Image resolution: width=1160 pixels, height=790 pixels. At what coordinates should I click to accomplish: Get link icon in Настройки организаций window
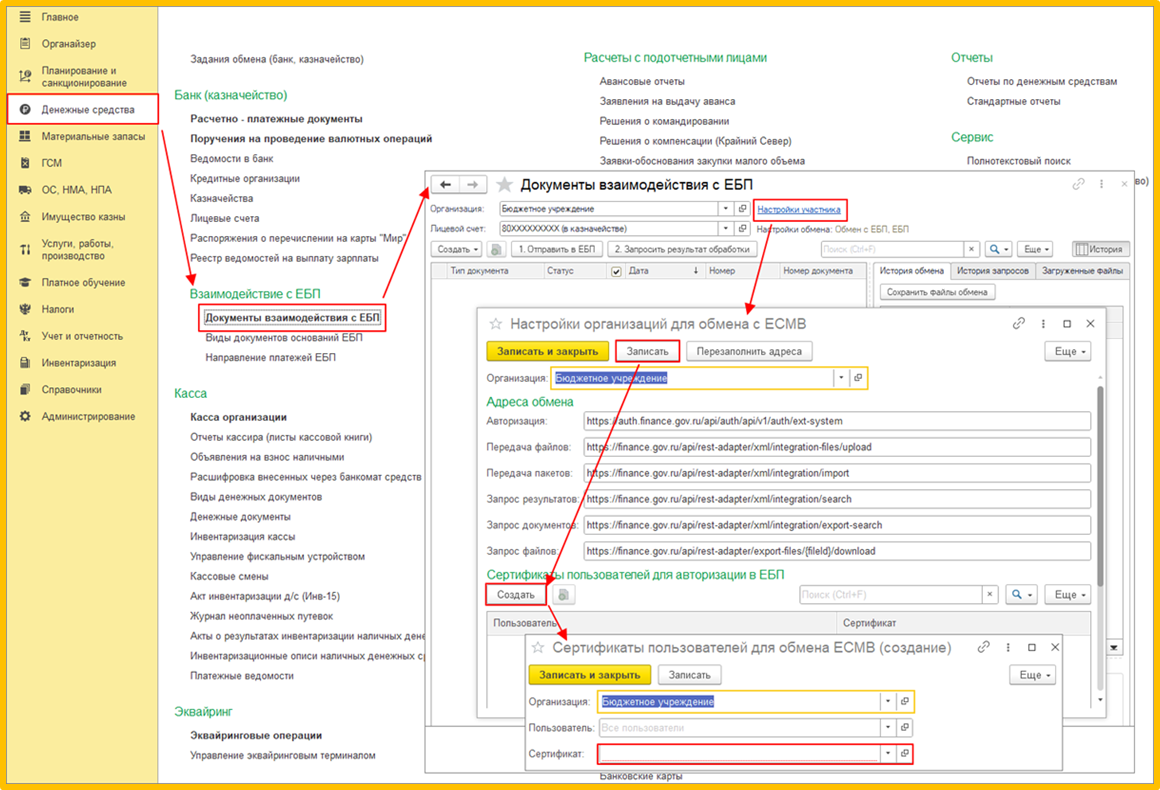[1019, 323]
